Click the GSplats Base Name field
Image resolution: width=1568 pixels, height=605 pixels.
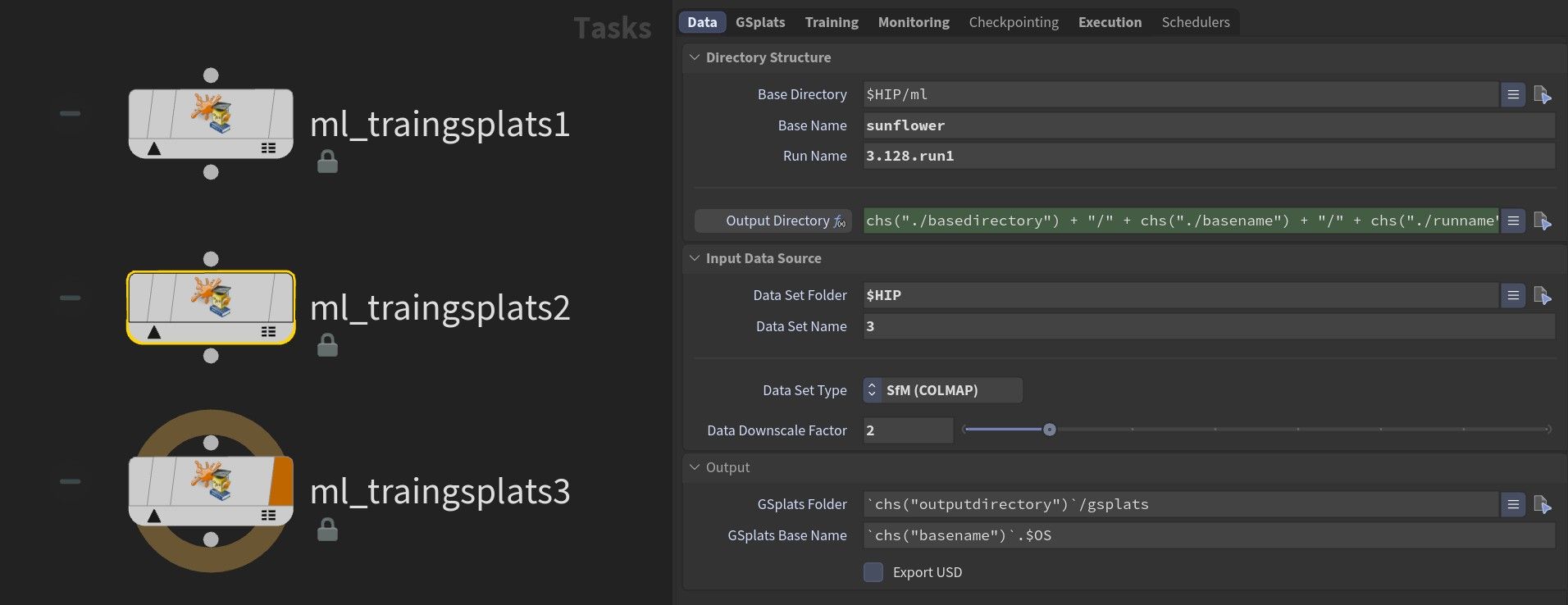[x=1209, y=535]
